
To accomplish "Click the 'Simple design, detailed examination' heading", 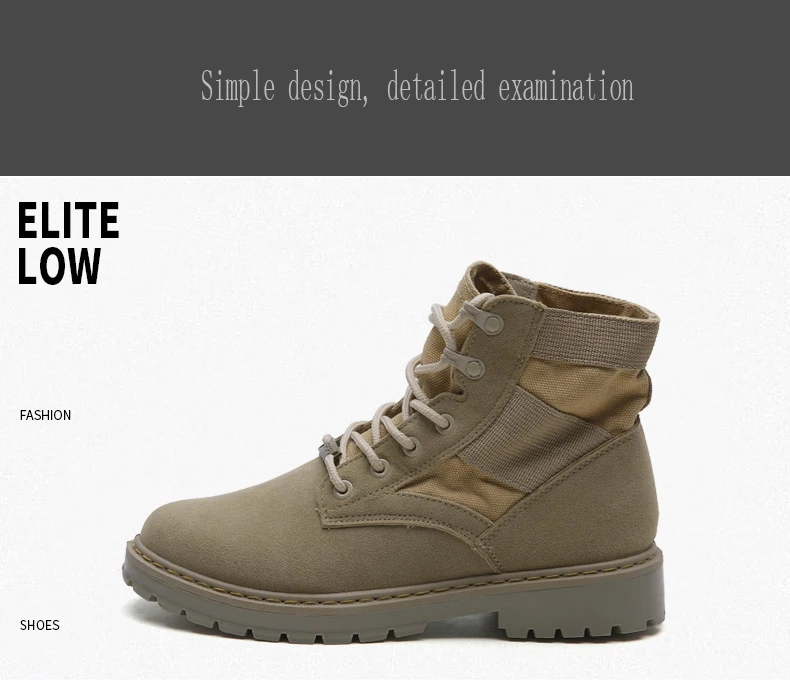I will pyautogui.click(x=417, y=87).
